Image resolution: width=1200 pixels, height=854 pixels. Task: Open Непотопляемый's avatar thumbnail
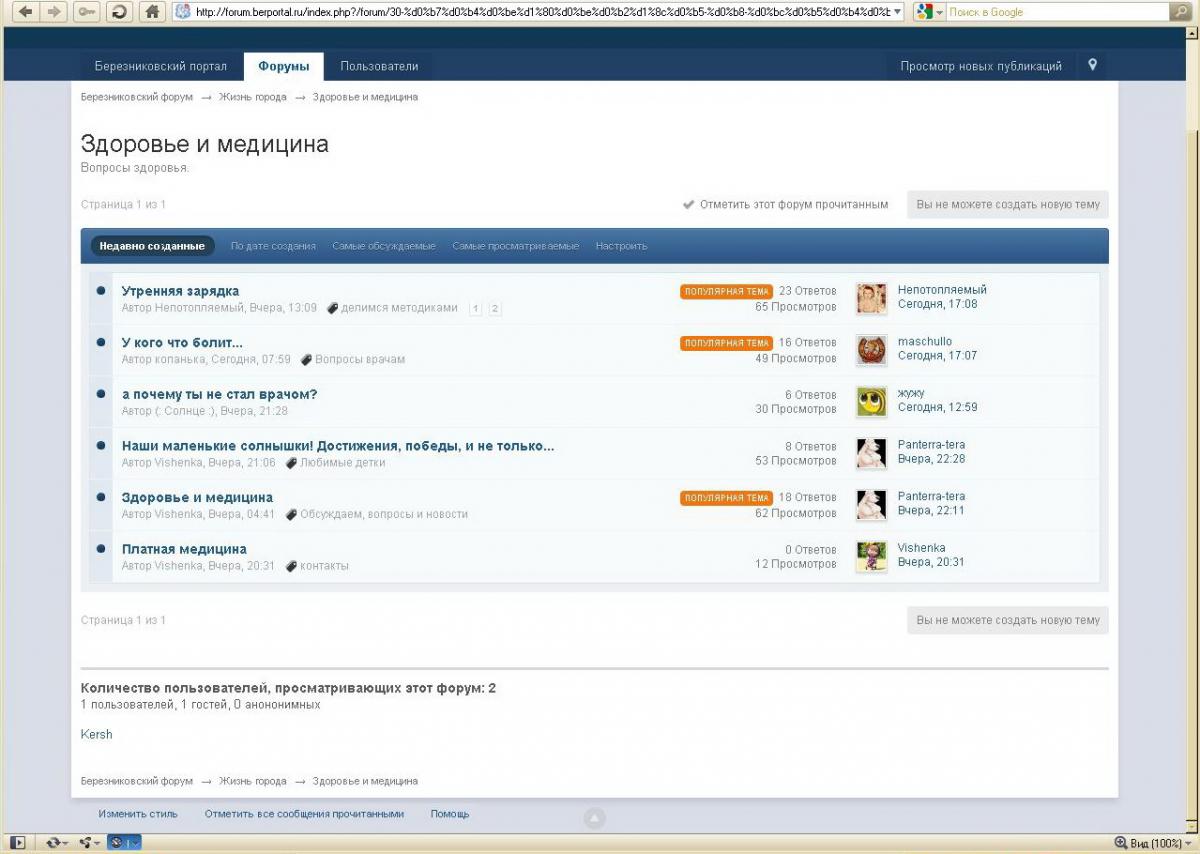pyautogui.click(x=871, y=298)
